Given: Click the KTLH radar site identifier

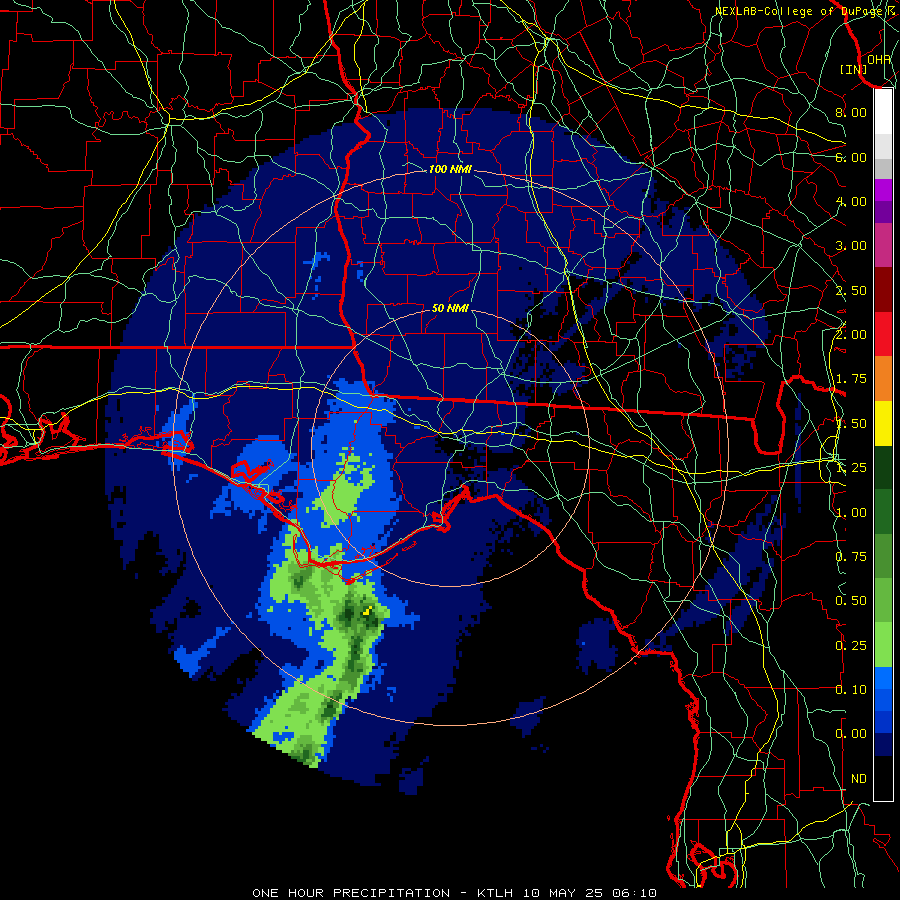Looking at the screenshot, I should click(497, 893).
